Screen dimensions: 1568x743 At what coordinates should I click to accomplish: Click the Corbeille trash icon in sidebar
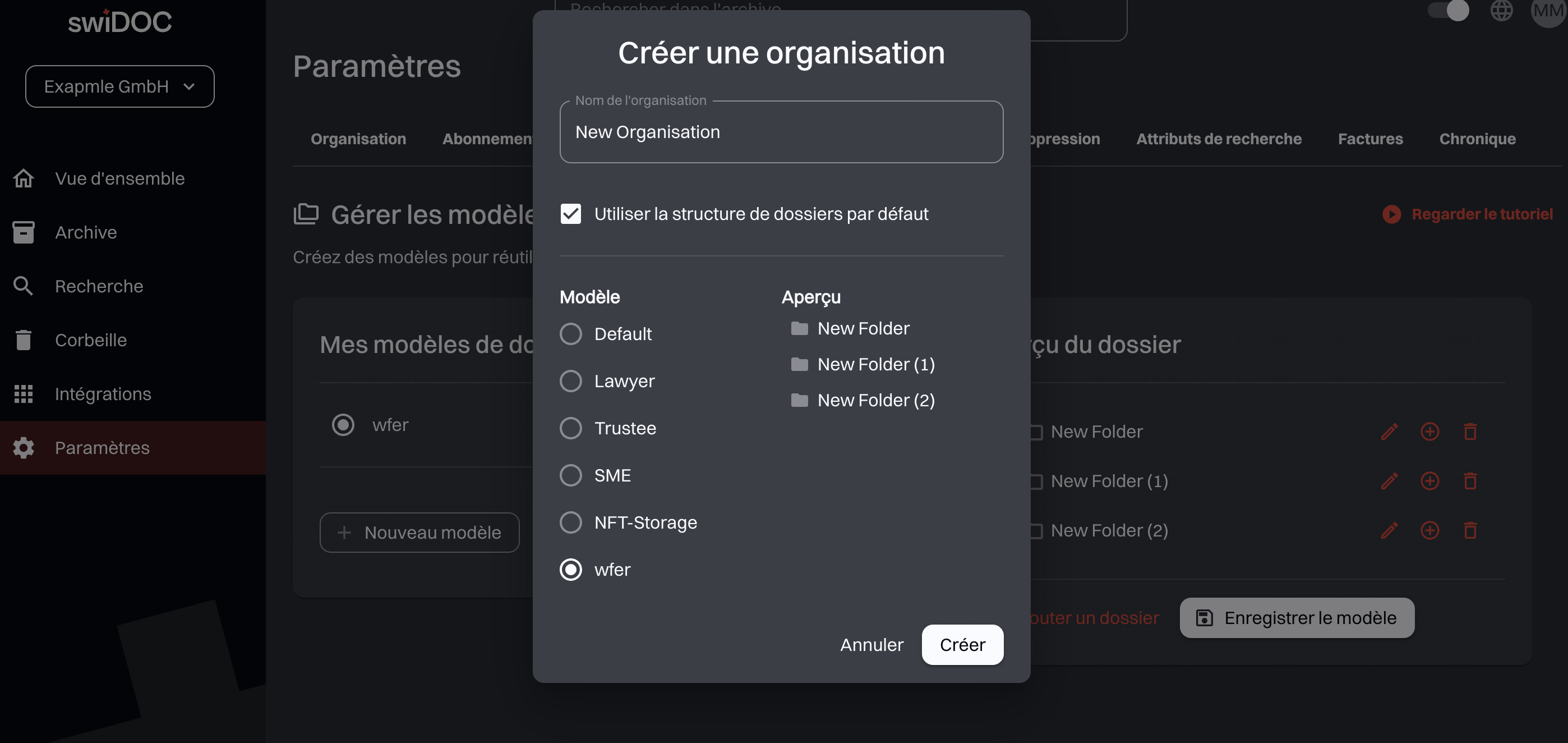pos(23,340)
